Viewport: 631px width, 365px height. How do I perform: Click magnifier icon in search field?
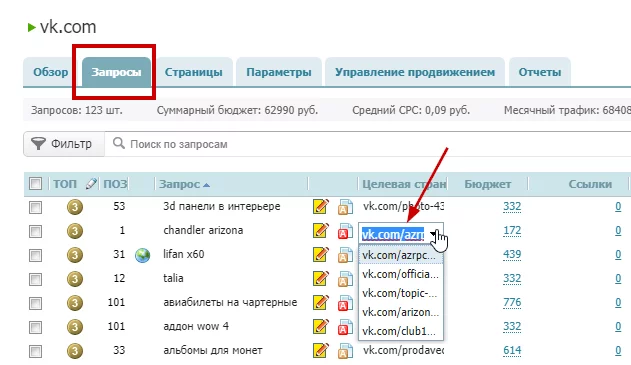[118, 143]
